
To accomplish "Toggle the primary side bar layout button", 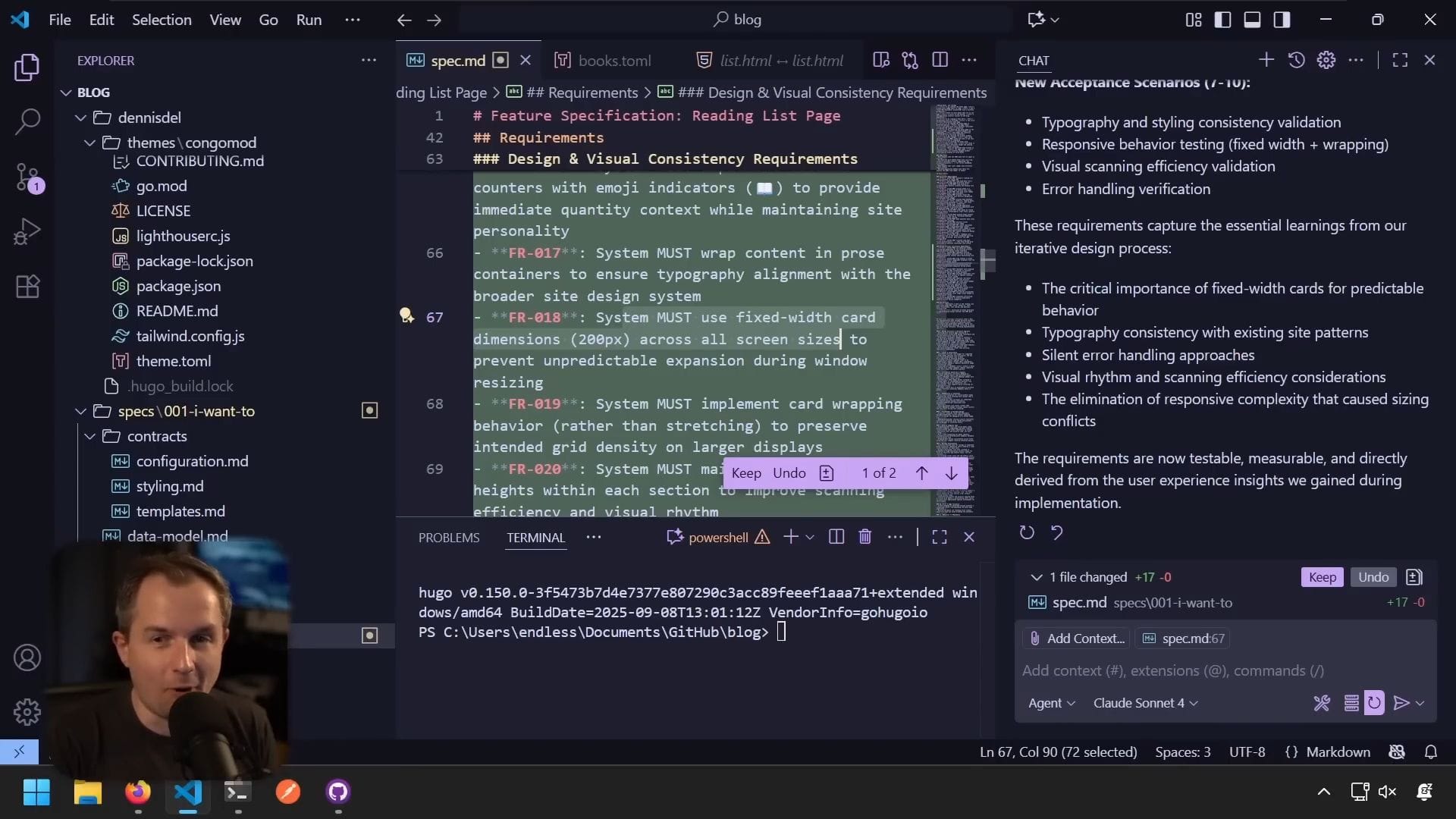I will (x=1222, y=20).
